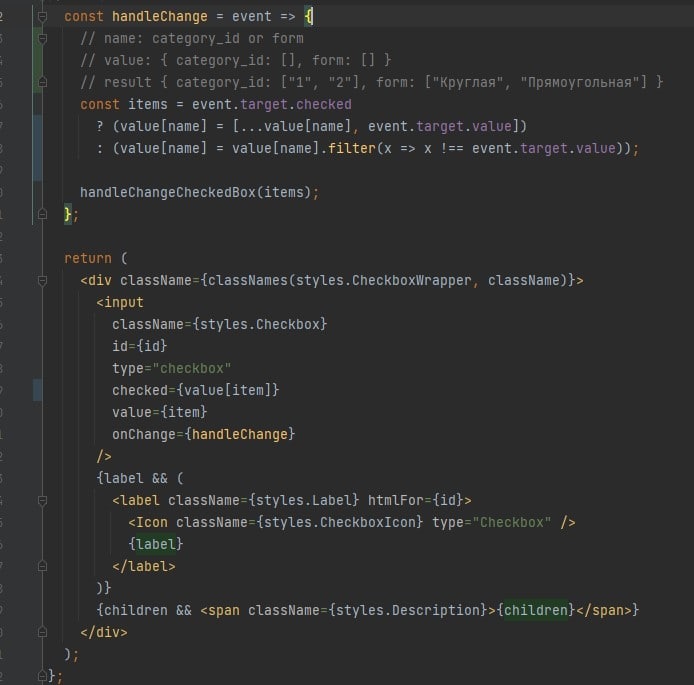This screenshot has height=685, width=694.
Task: Collapse the label element fold marker
Action: 42,500
